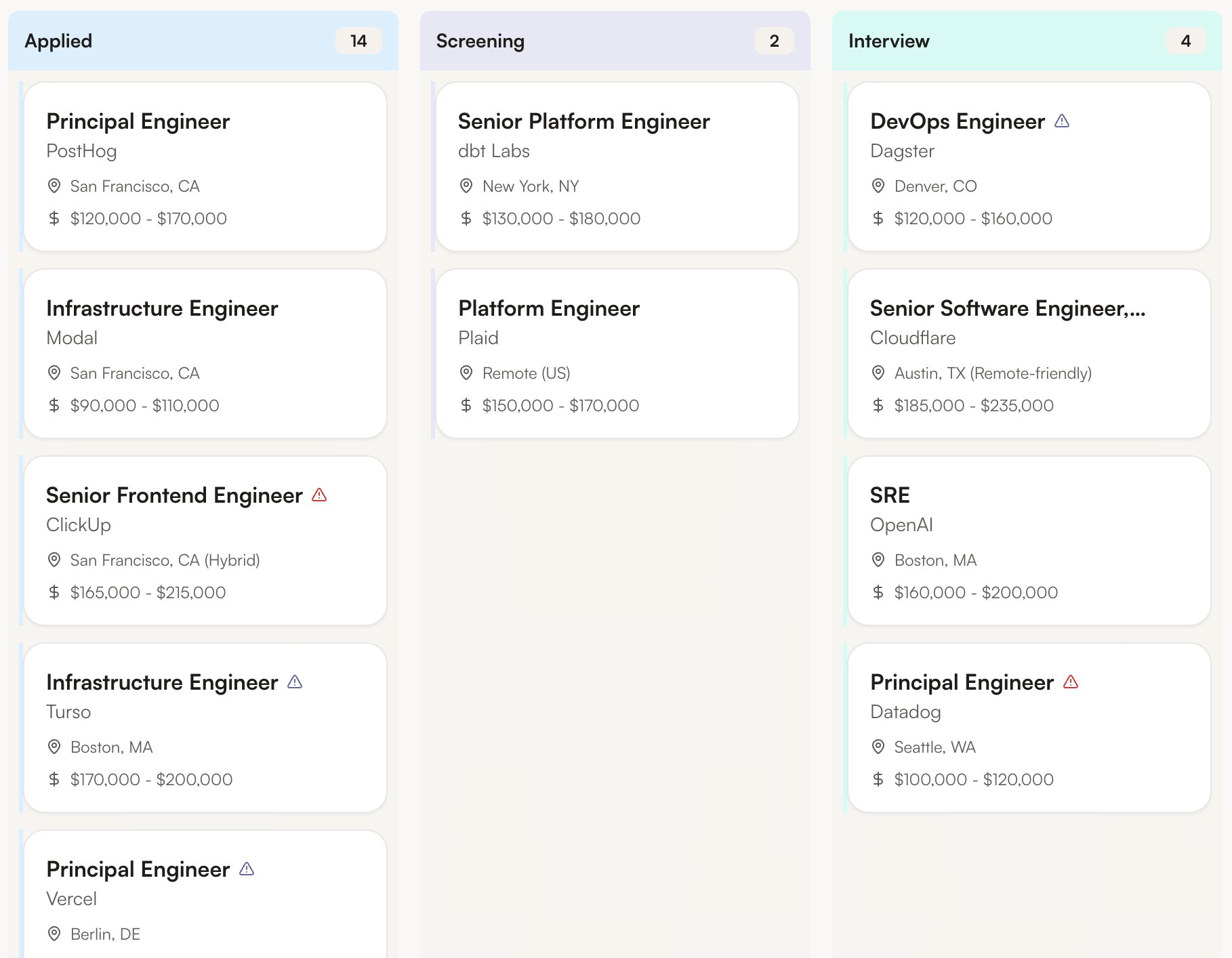Open the SRE job title
Screen dimensions: 1232x958
890,495
